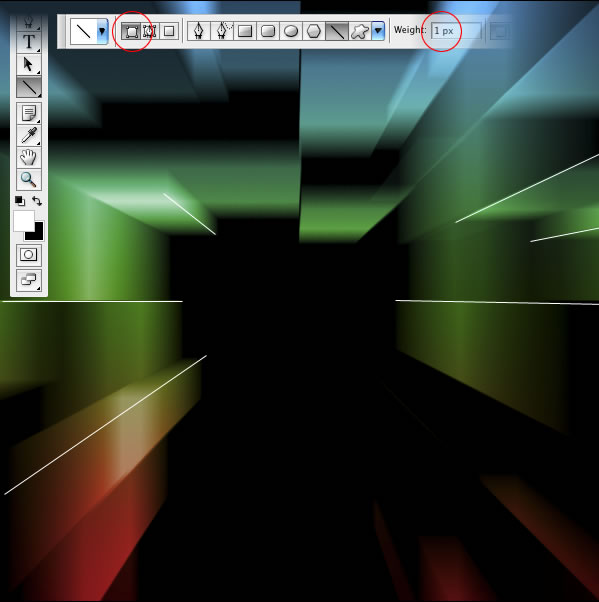
Task: Select the Notes tool
Action: click(29, 113)
